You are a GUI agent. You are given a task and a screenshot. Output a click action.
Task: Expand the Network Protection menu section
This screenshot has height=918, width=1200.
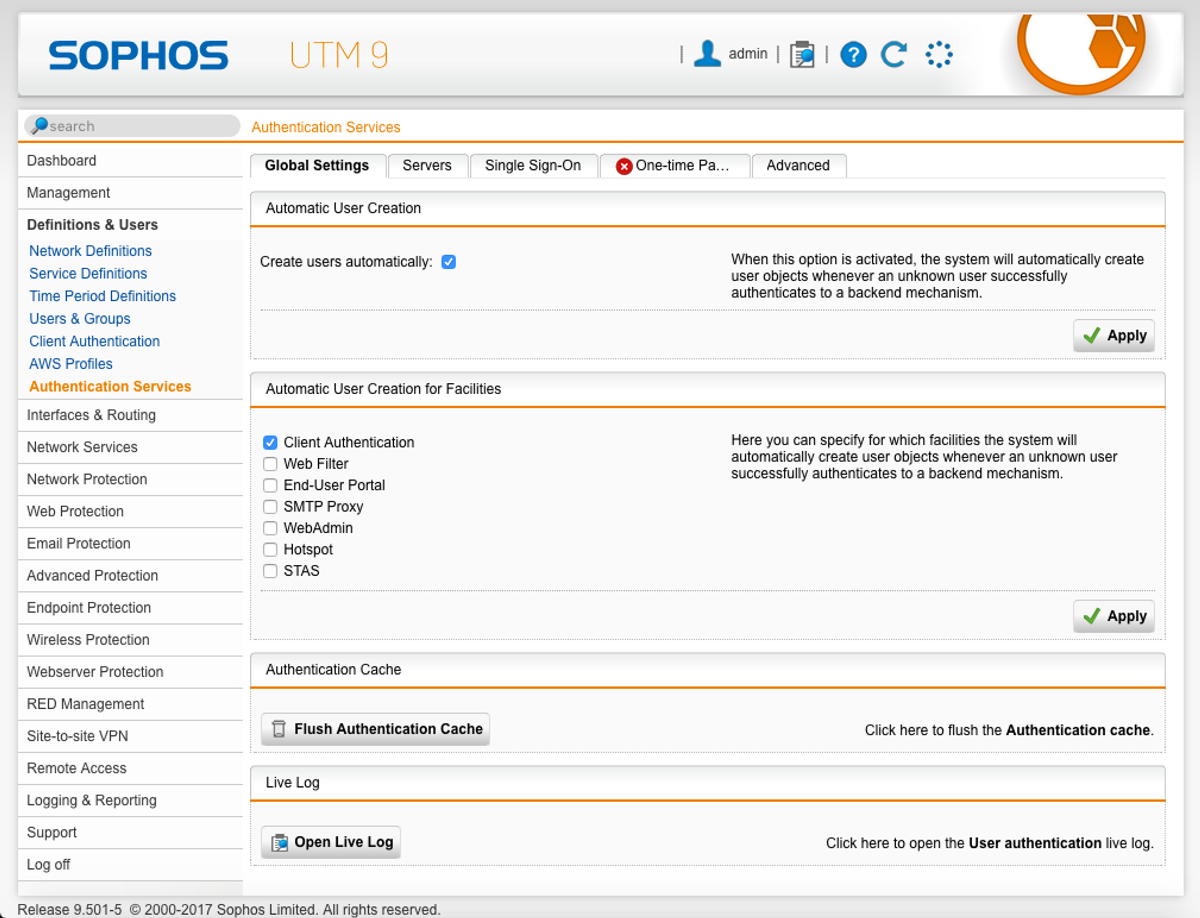(87, 479)
